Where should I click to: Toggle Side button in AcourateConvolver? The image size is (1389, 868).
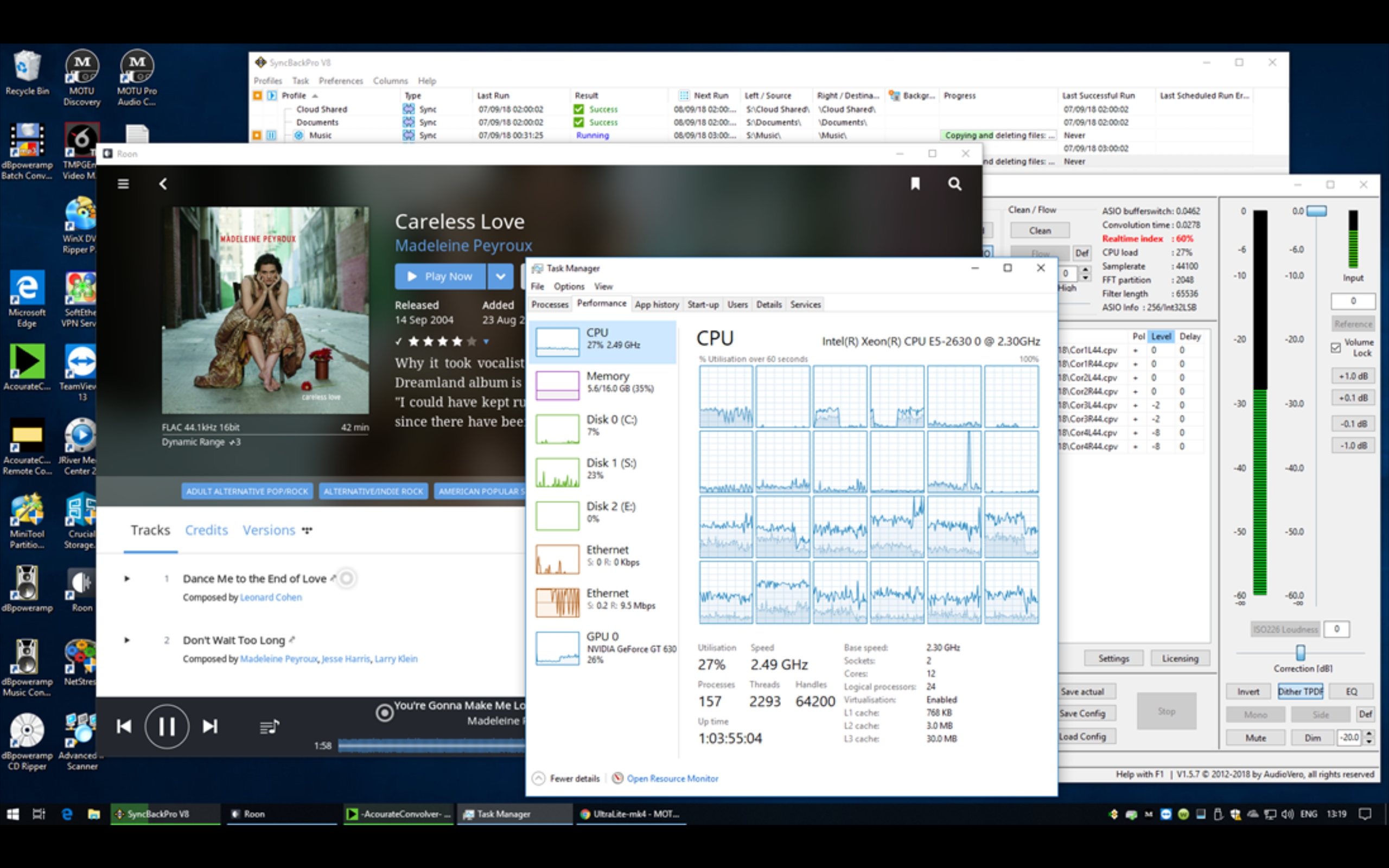pyautogui.click(x=1320, y=714)
